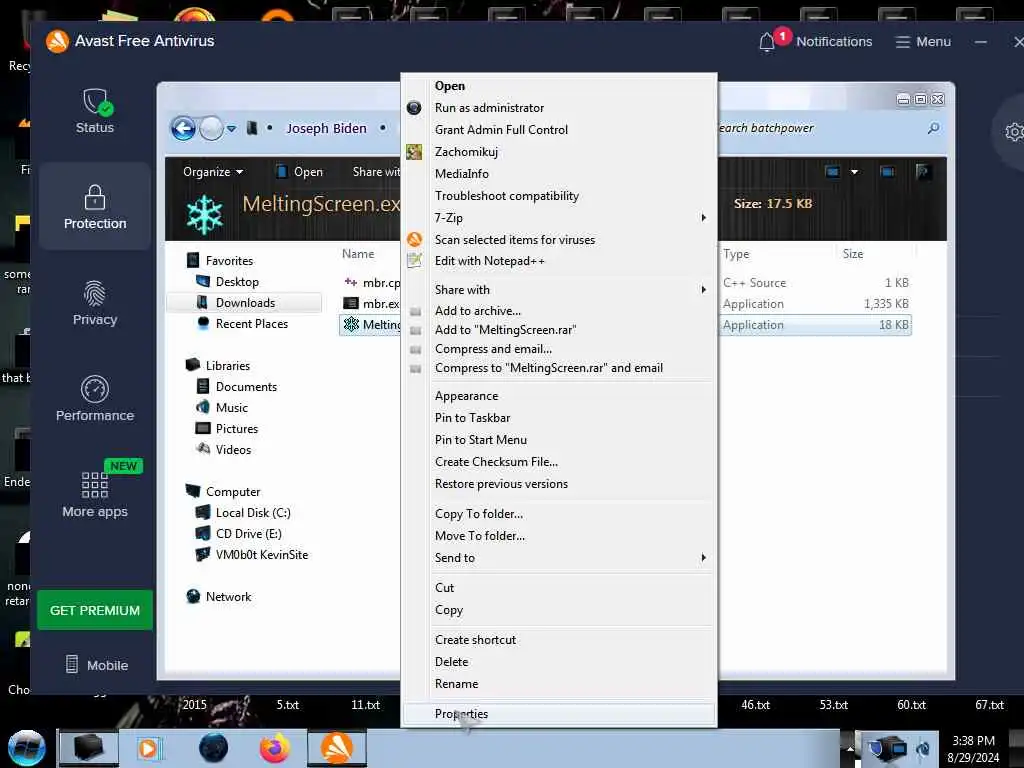
Task: Select Recent Places in navigation pane
Action: pyautogui.click(x=242, y=323)
